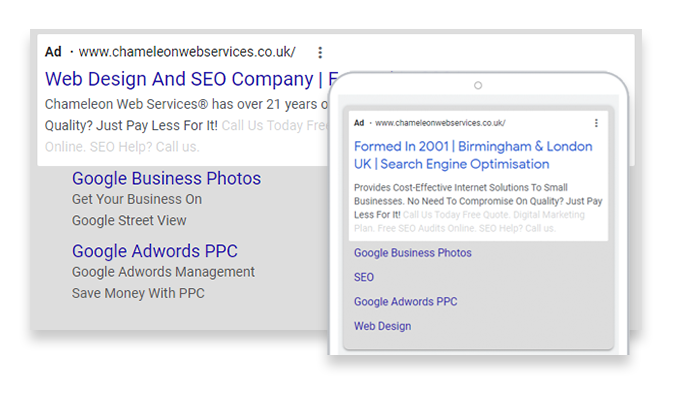Select the SEO mobile sitelink
The width and height of the screenshot is (674, 398).
pos(364,278)
